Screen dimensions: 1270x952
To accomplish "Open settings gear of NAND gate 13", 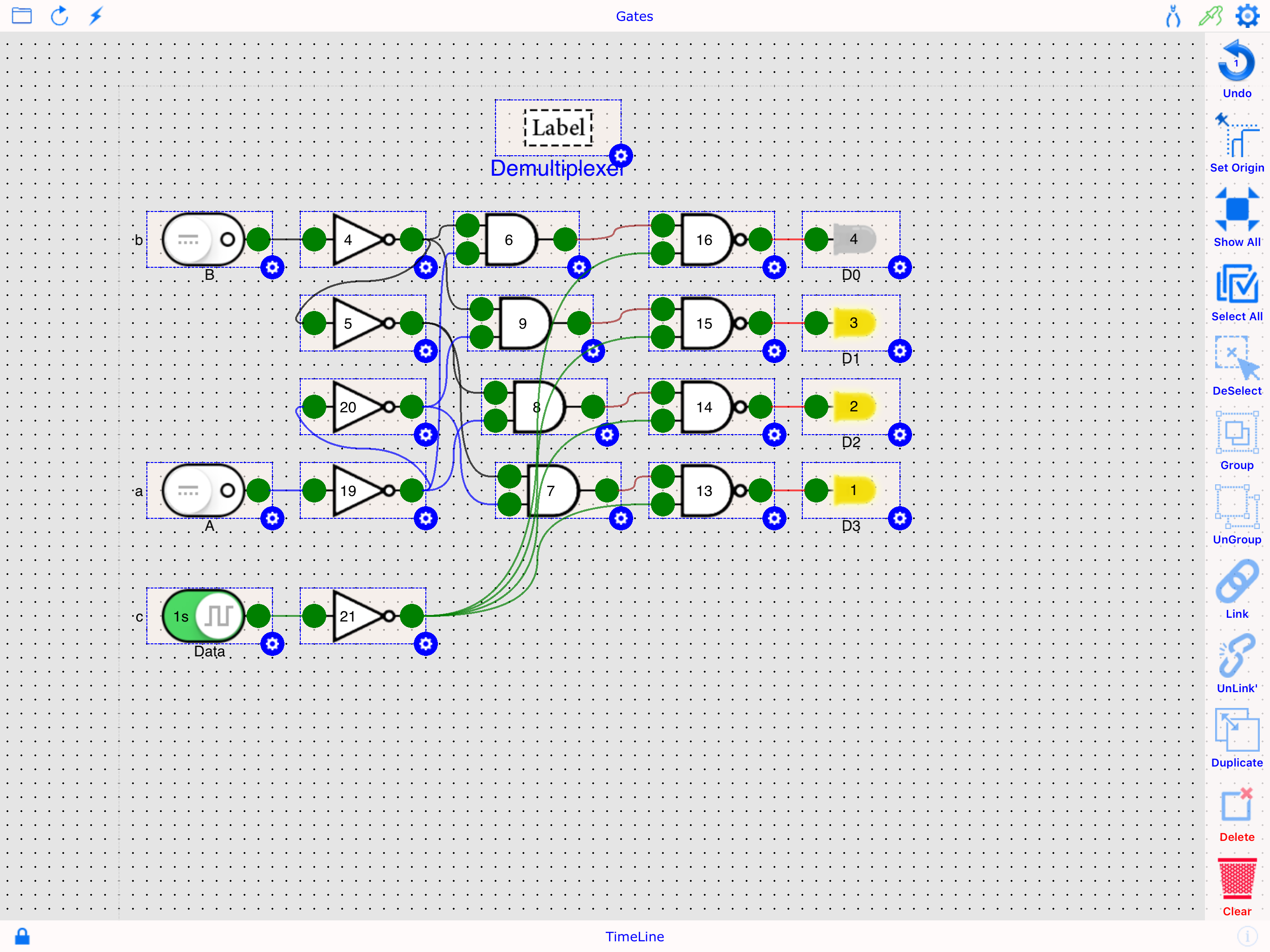I will 774,518.
